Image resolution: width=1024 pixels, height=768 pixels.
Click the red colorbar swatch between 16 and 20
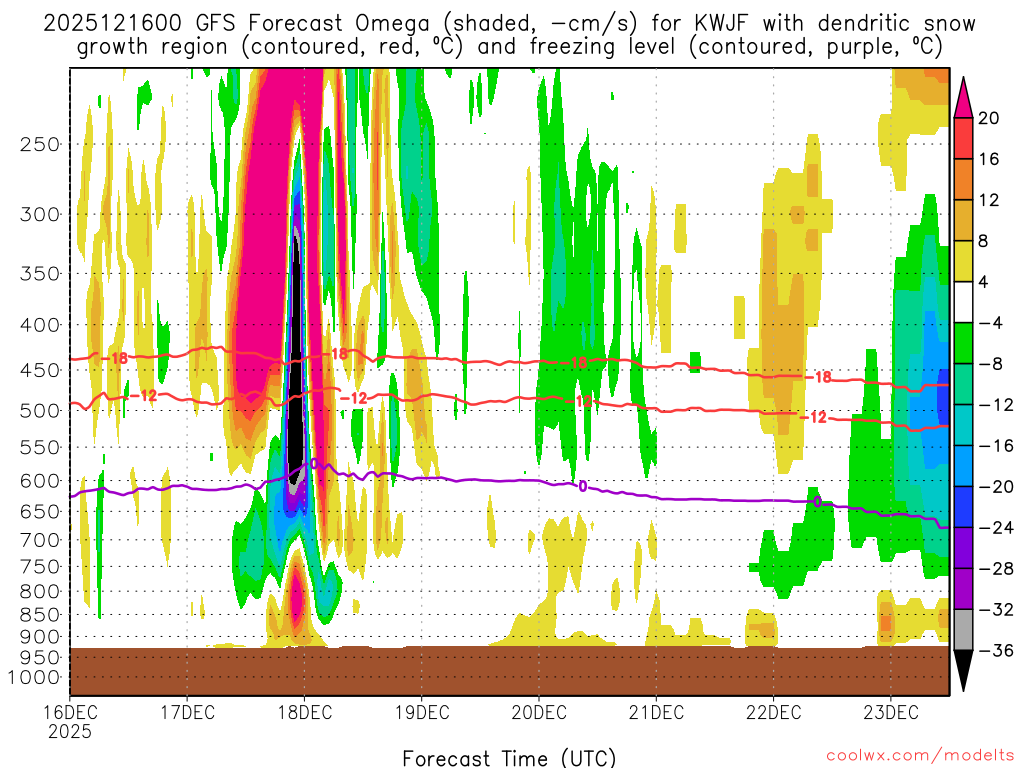[x=963, y=138]
